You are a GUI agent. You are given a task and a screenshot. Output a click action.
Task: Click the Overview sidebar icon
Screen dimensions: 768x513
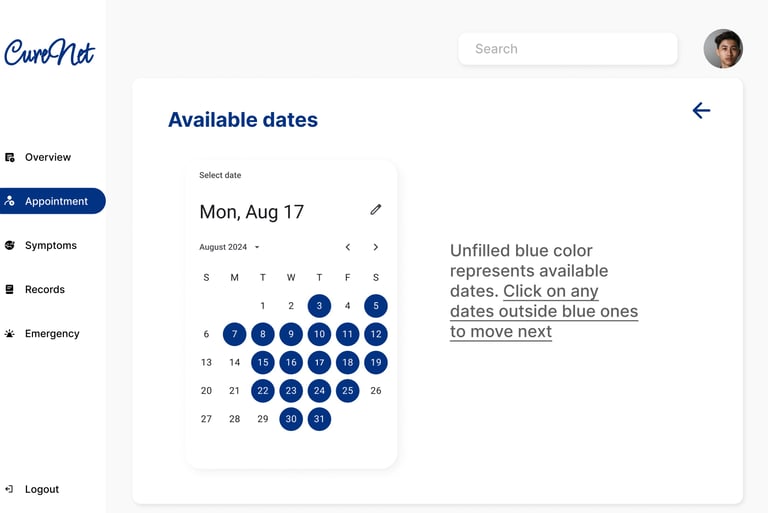tap(10, 157)
